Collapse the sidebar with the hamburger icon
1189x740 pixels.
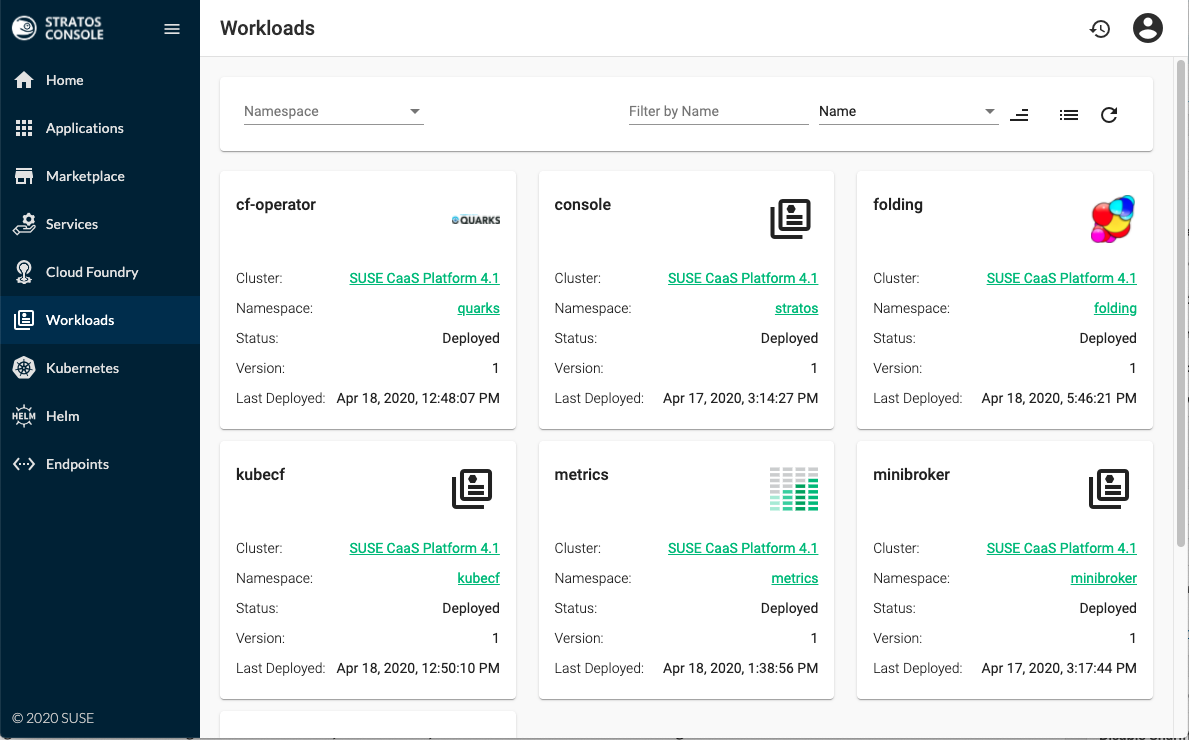(x=172, y=29)
